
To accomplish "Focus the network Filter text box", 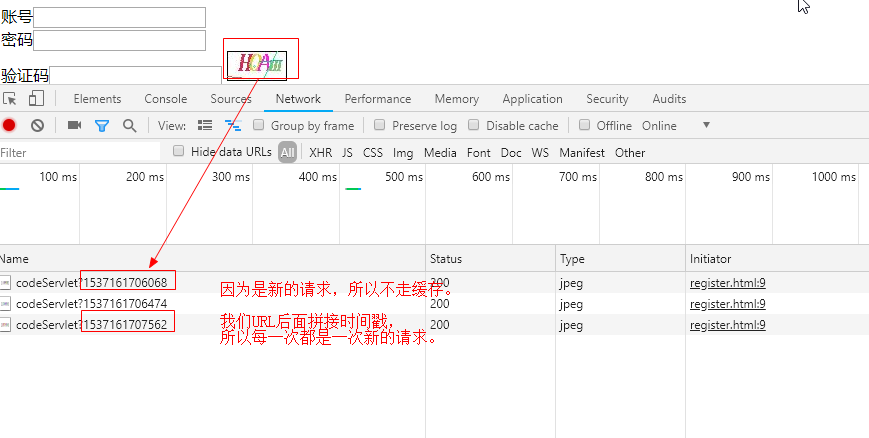I will pos(80,152).
